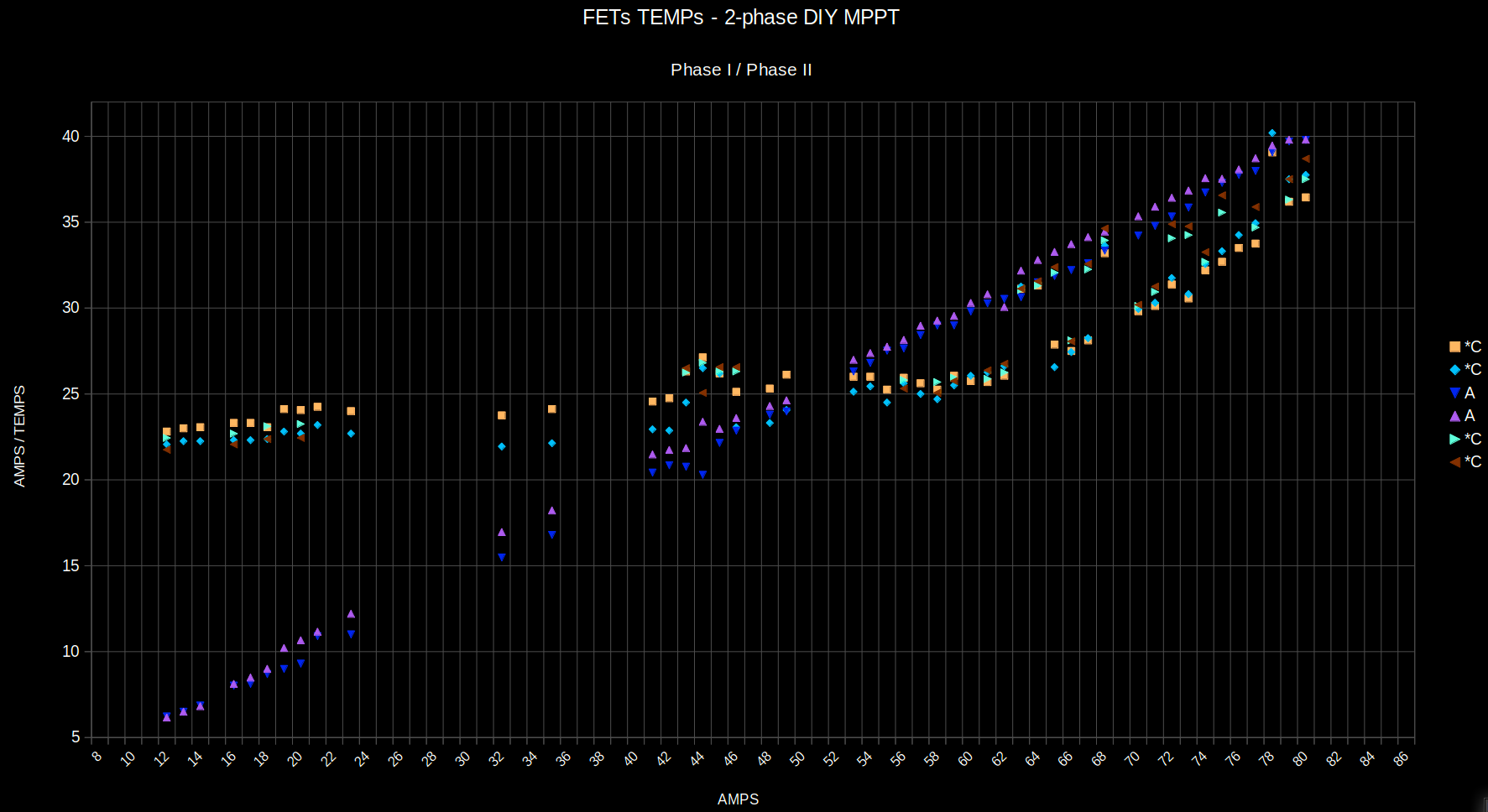Click the x-axis label 54
The width and height of the screenshot is (1488, 812).
[865, 759]
